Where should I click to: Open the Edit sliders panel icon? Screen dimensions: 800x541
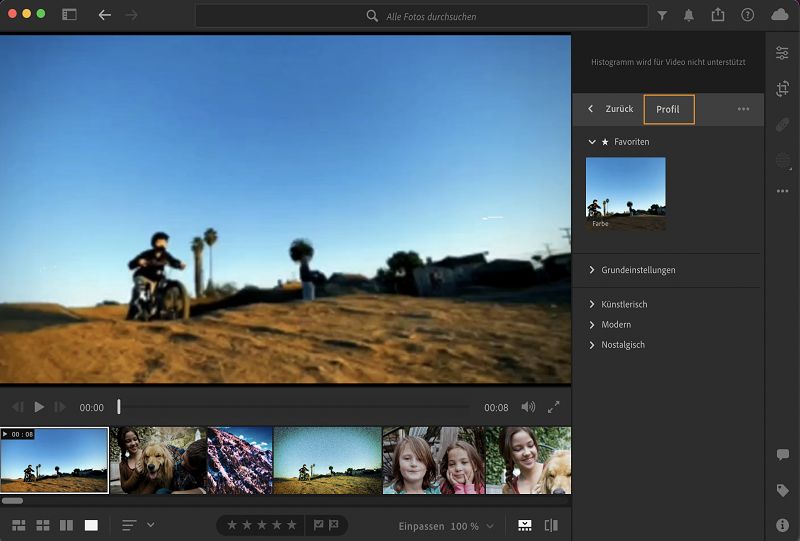click(782, 53)
